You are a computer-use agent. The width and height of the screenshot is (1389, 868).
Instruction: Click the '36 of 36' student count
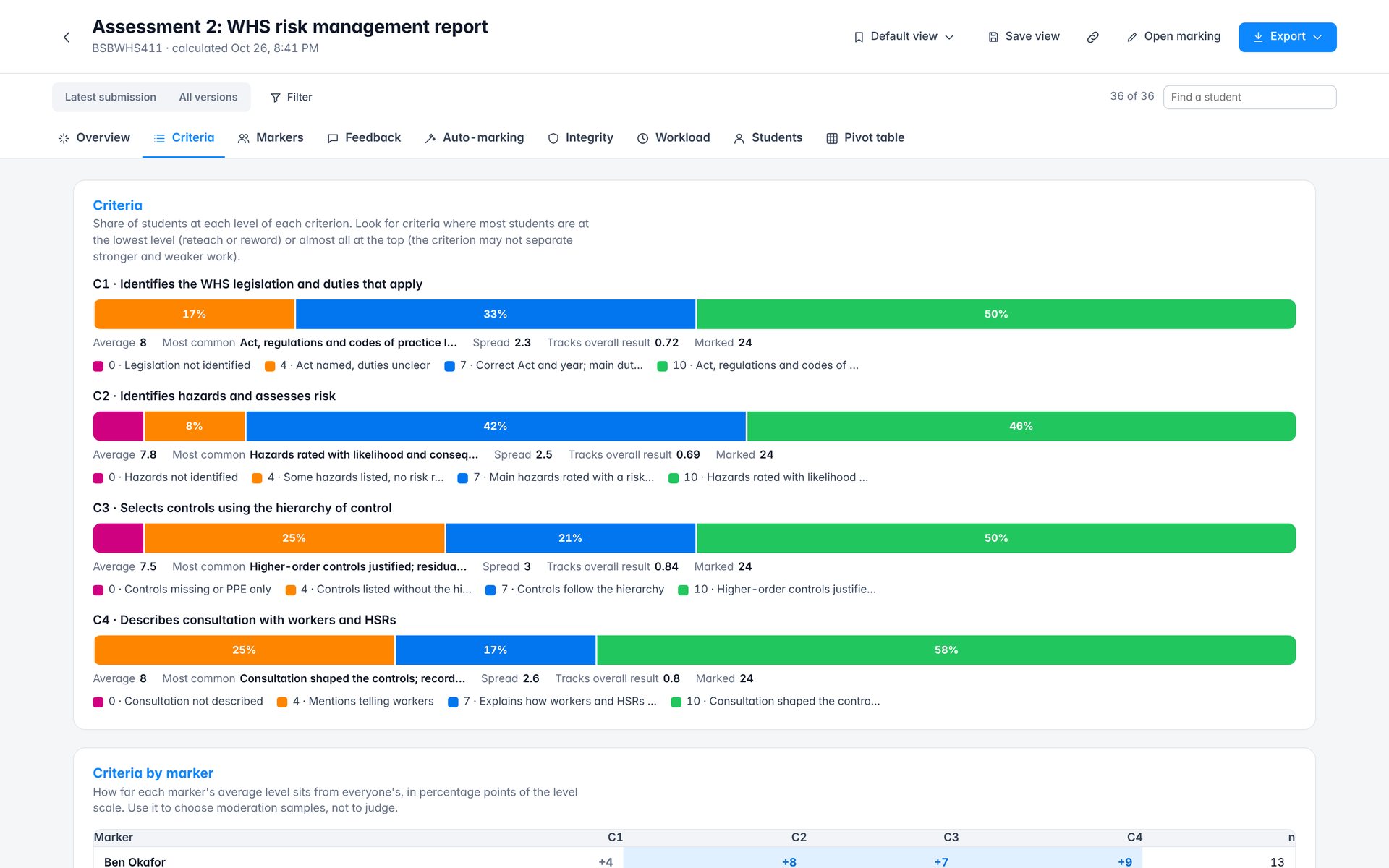tap(1131, 96)
